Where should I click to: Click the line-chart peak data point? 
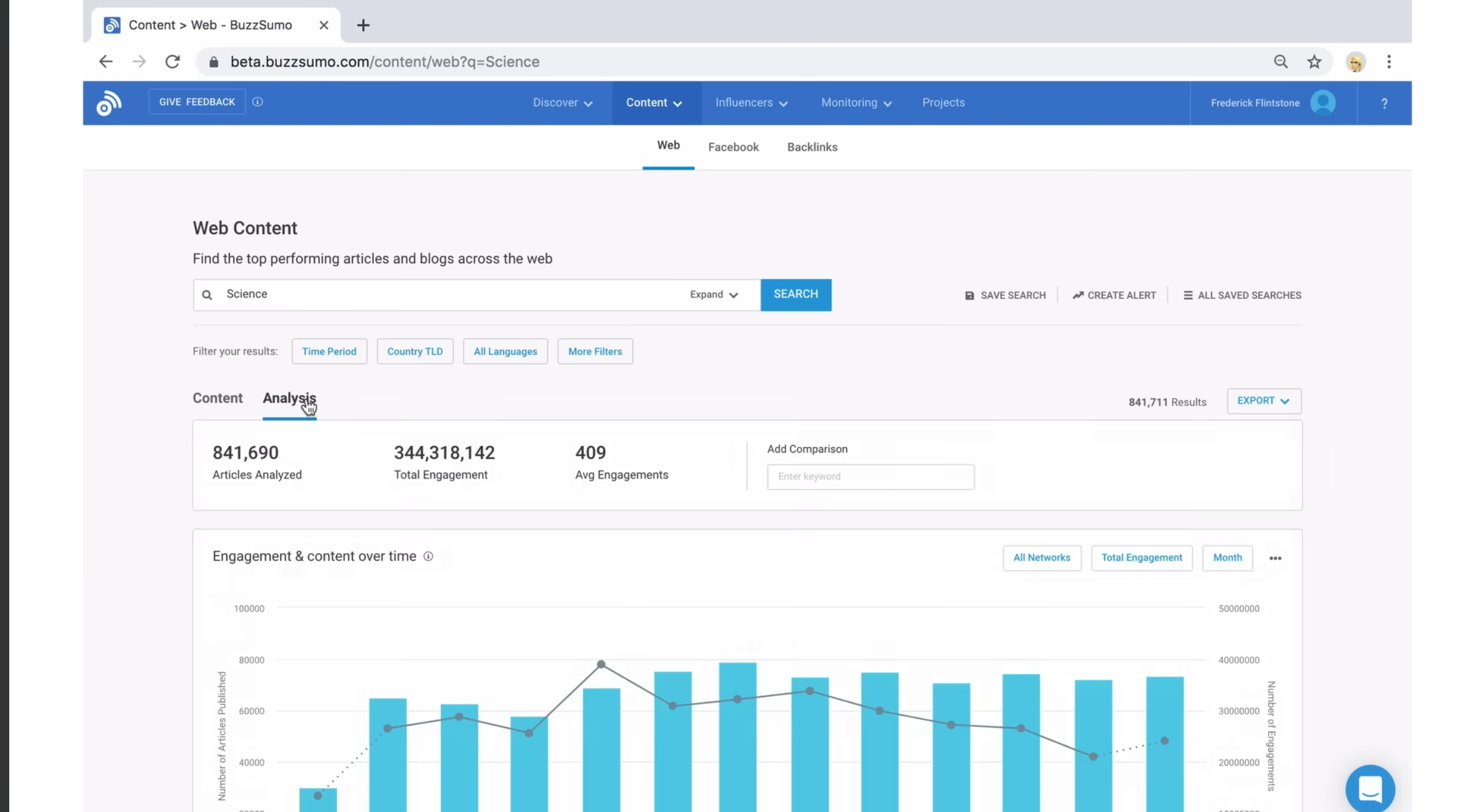[x=601, y=664]
